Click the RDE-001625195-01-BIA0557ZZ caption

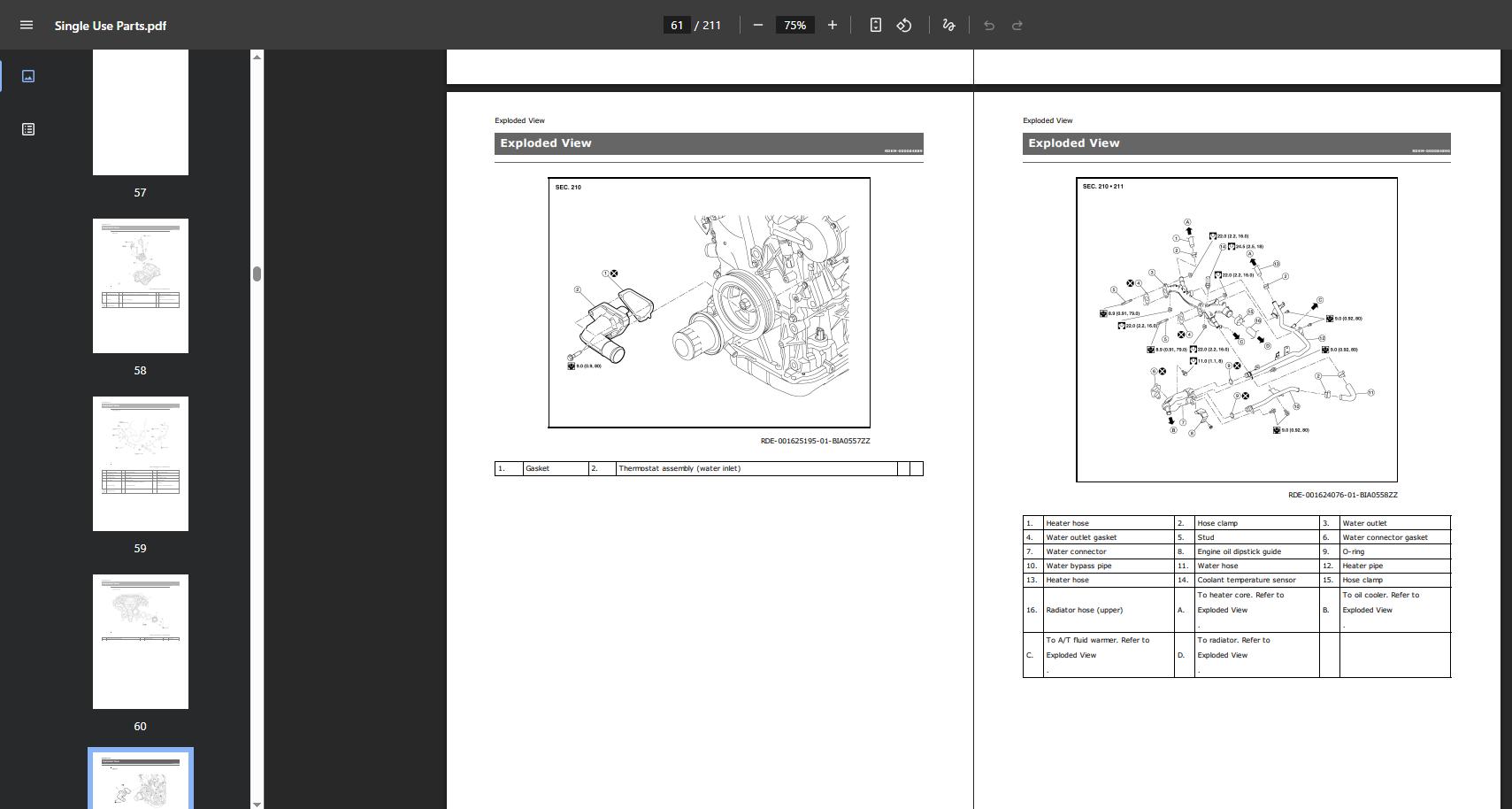815,441
